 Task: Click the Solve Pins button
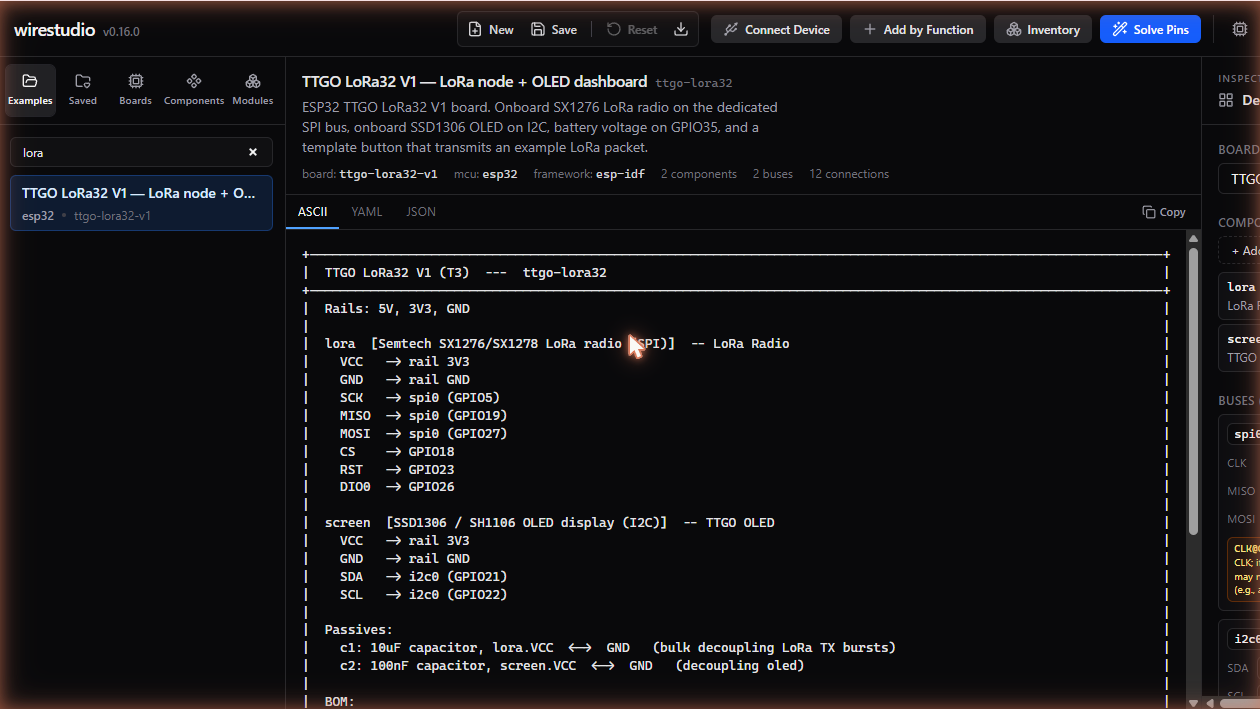pos(1150,29)
